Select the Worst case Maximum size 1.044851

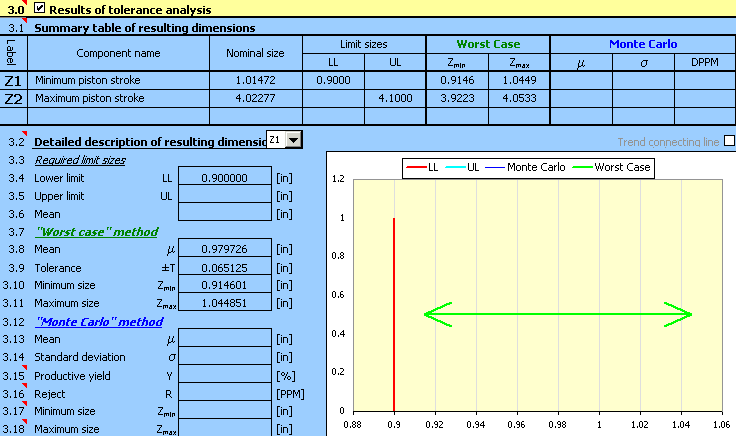click(x=225, y=303)
